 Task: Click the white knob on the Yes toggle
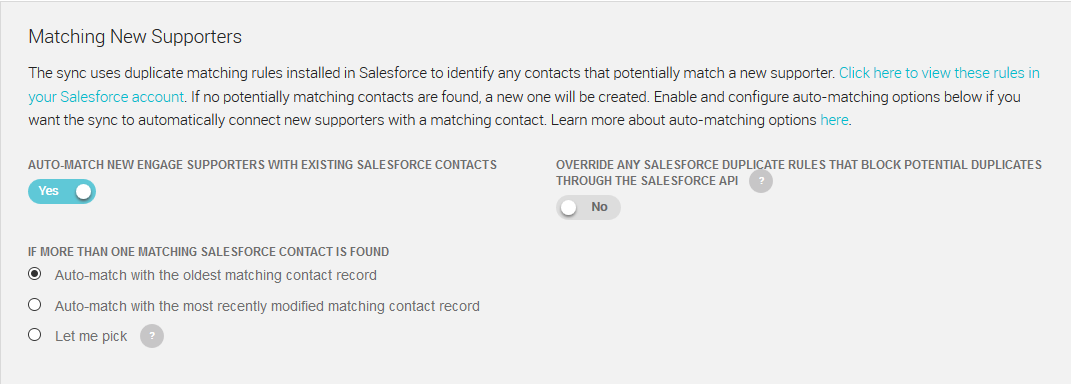[83, 191]
